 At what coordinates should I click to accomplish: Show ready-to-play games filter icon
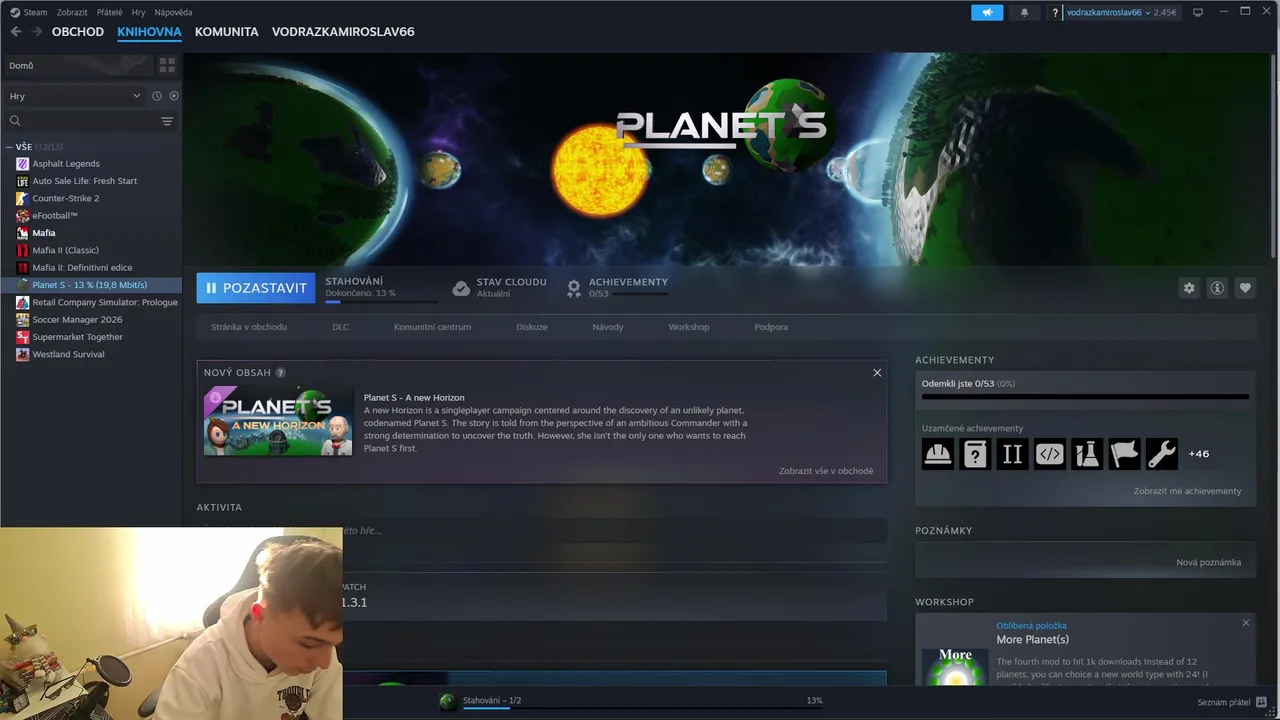click(x=174, y=96)
